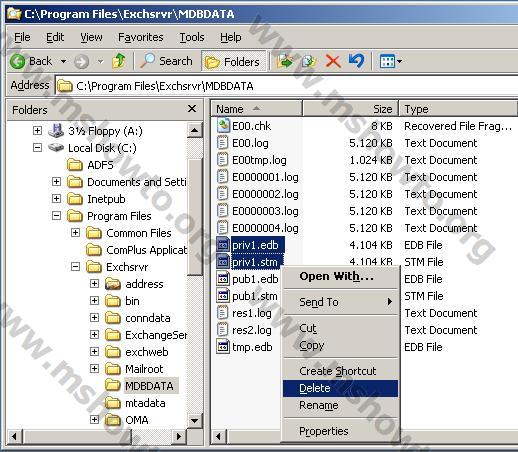Image resolution: width=518 pixels, height=452 pixels.
Task: Collapse the Program Files folder node
Action: [x=56, y=215]
